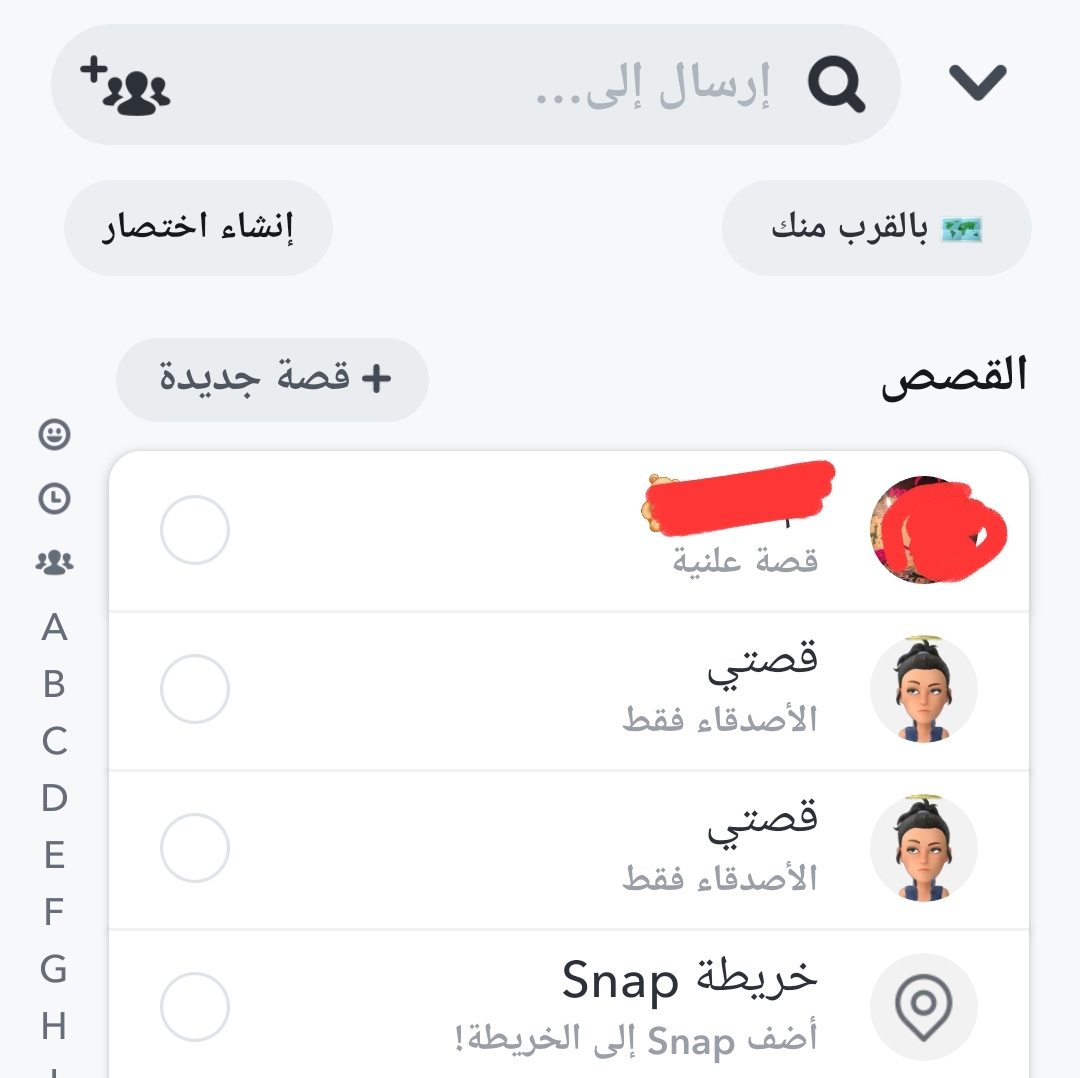This screenshot has width=1080, height=1078.
Task: Collapse the send-to screen with down chevron
Action: 977,83
